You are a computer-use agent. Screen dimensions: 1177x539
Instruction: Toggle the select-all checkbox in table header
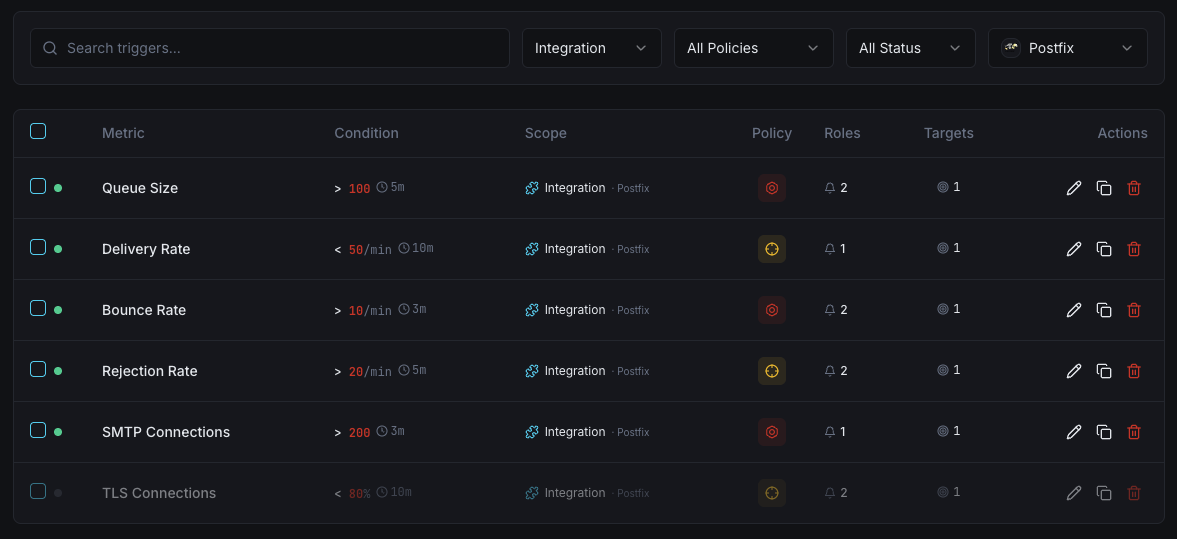[x=38, y=131]
